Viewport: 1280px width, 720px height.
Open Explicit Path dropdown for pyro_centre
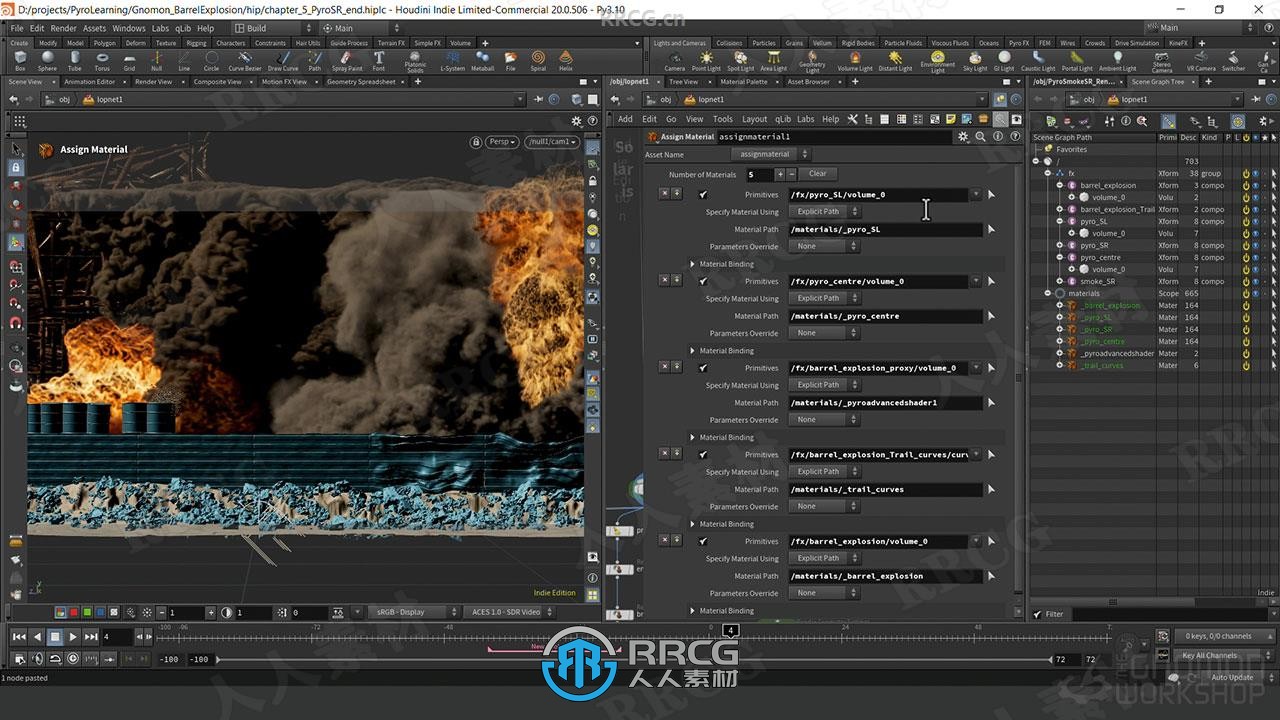(824, 298)
